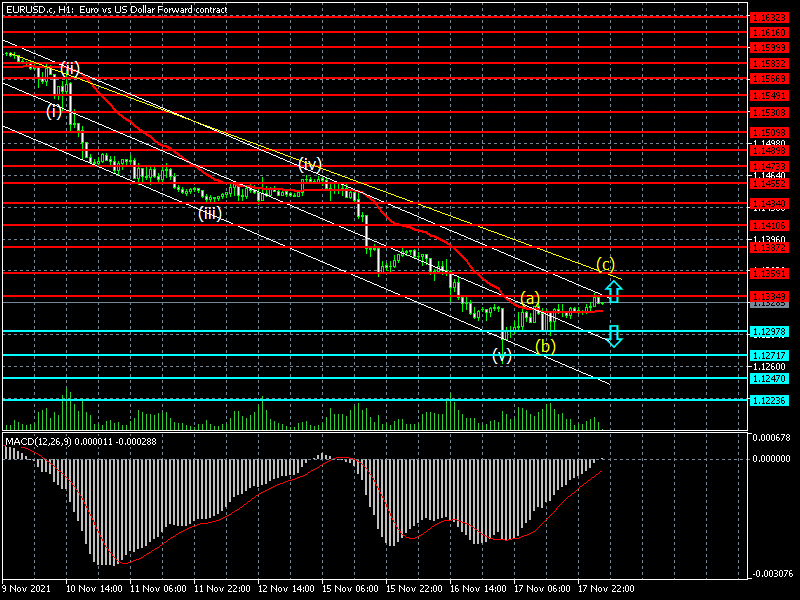Click the 1.12978 cyan support price tag
Viewport: 800px width, 600px height.
pyautogui.click(x=769, y=332)
